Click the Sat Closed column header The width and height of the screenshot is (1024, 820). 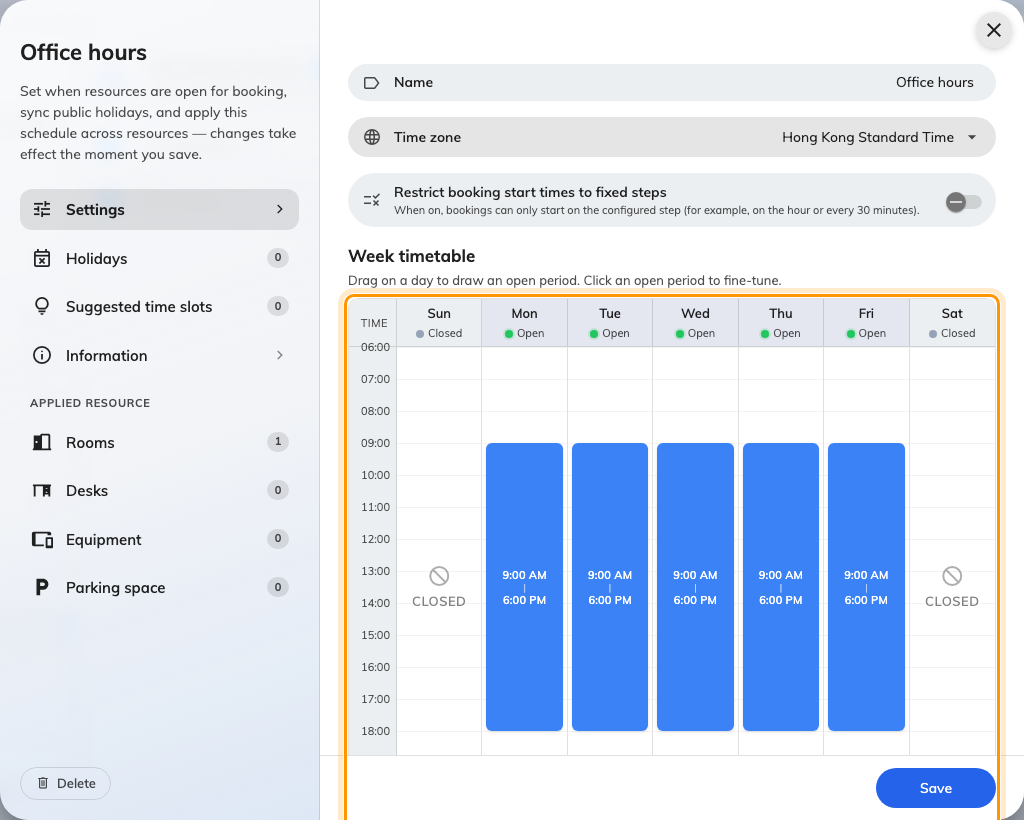(952, 323)
